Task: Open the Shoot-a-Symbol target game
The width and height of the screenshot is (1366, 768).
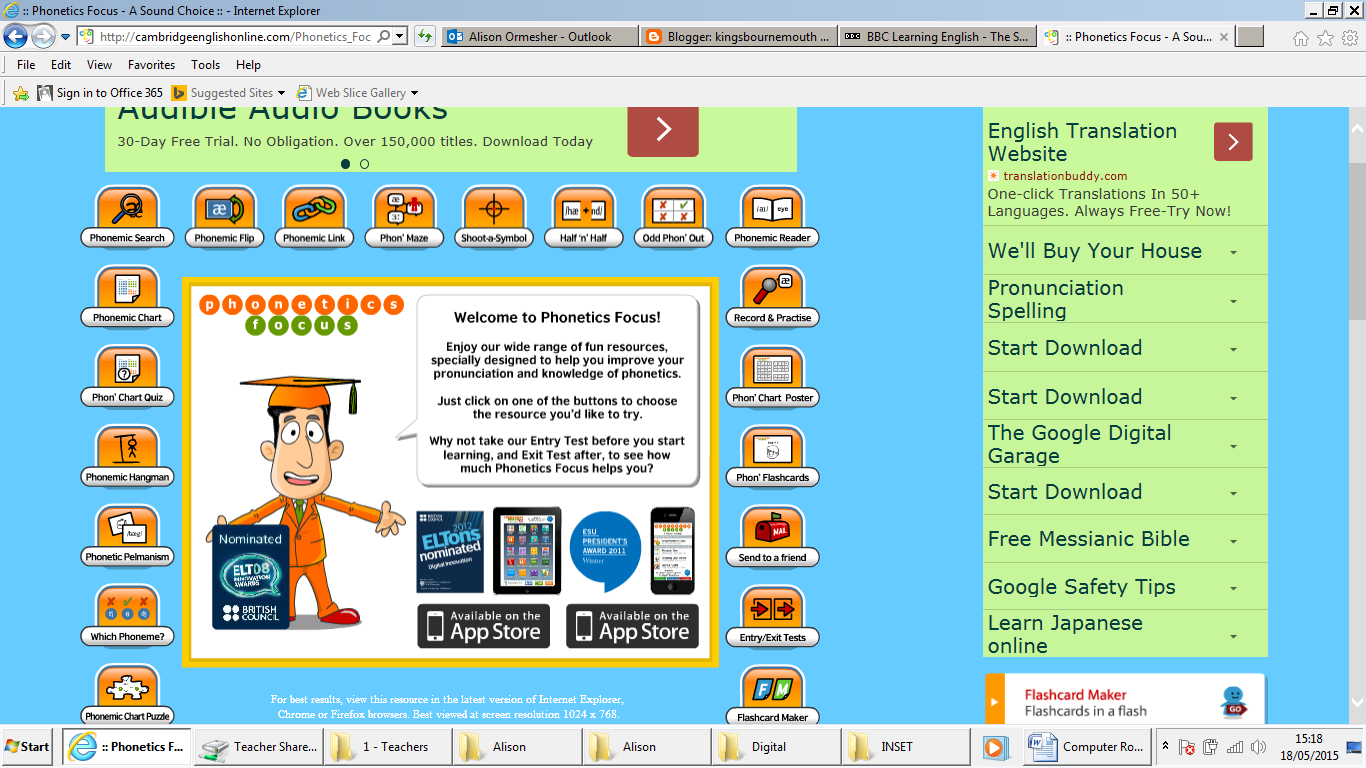Action: coord(493,217)
